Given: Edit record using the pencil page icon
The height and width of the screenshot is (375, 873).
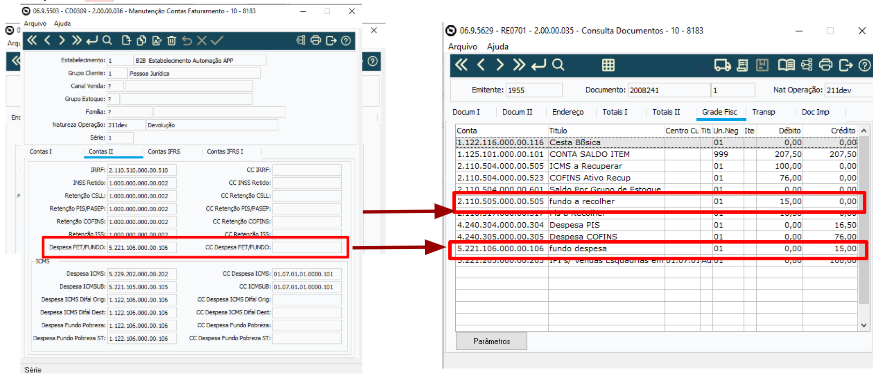Looking at the screenshot, I should click(x=156, y=40).
